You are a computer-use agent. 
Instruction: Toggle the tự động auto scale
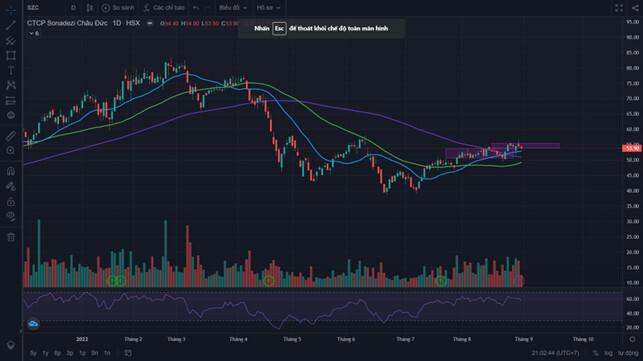[628, 353]
